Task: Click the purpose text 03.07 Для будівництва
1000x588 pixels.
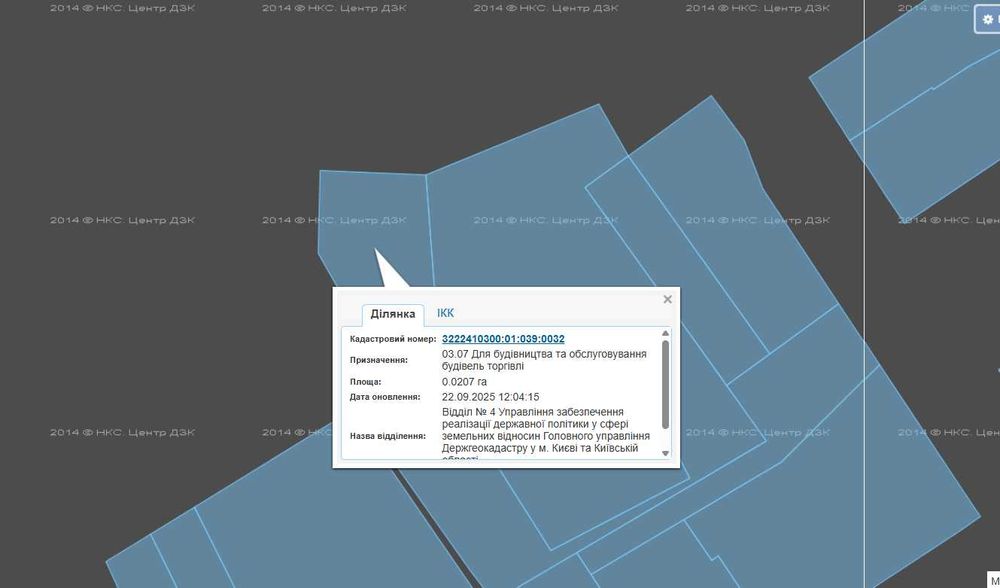Action: (544, 360)
